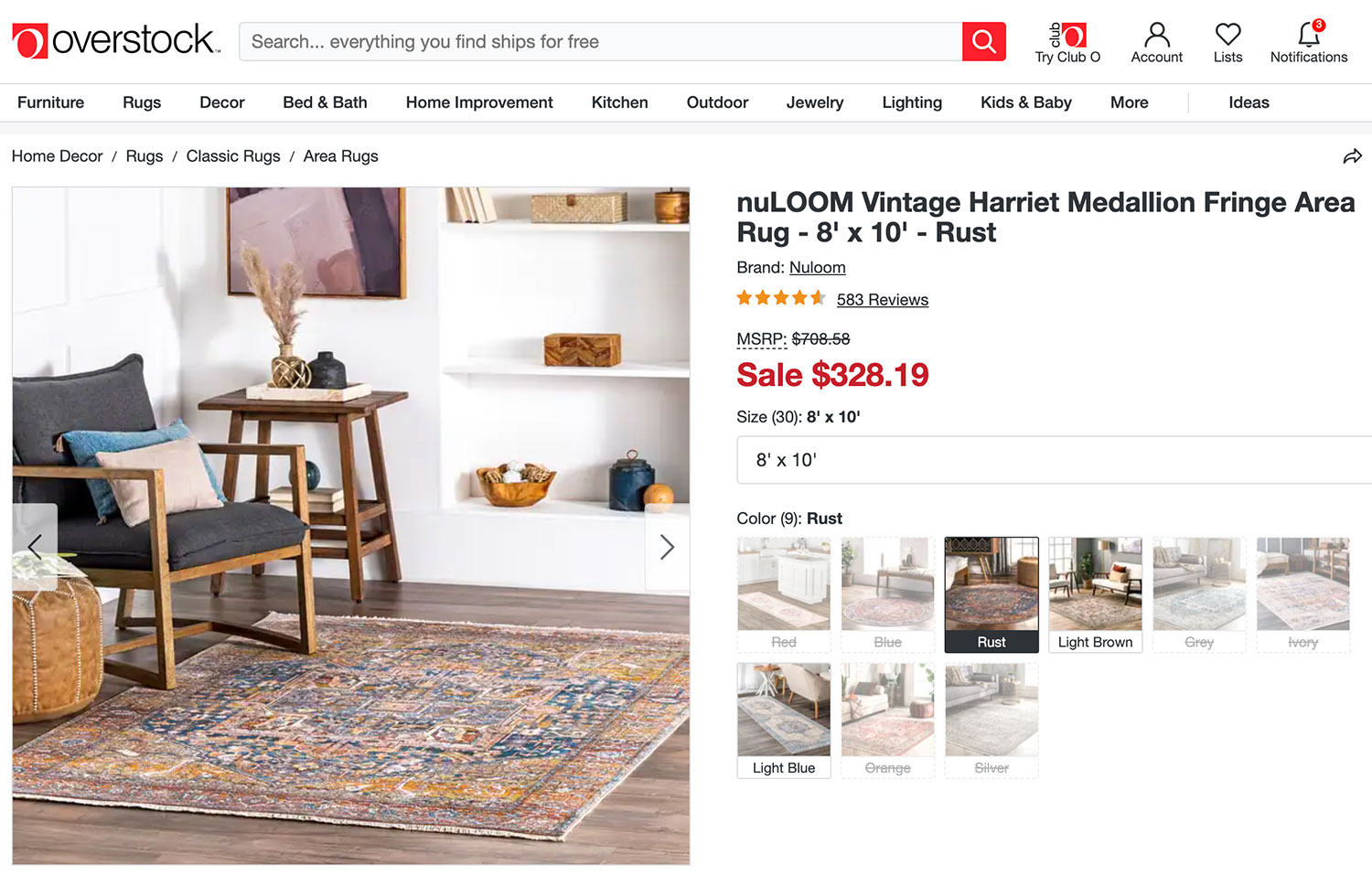Screen dimensions: 1372x876
Task: Select the Light Brown color swatch
Action: 1095,594
